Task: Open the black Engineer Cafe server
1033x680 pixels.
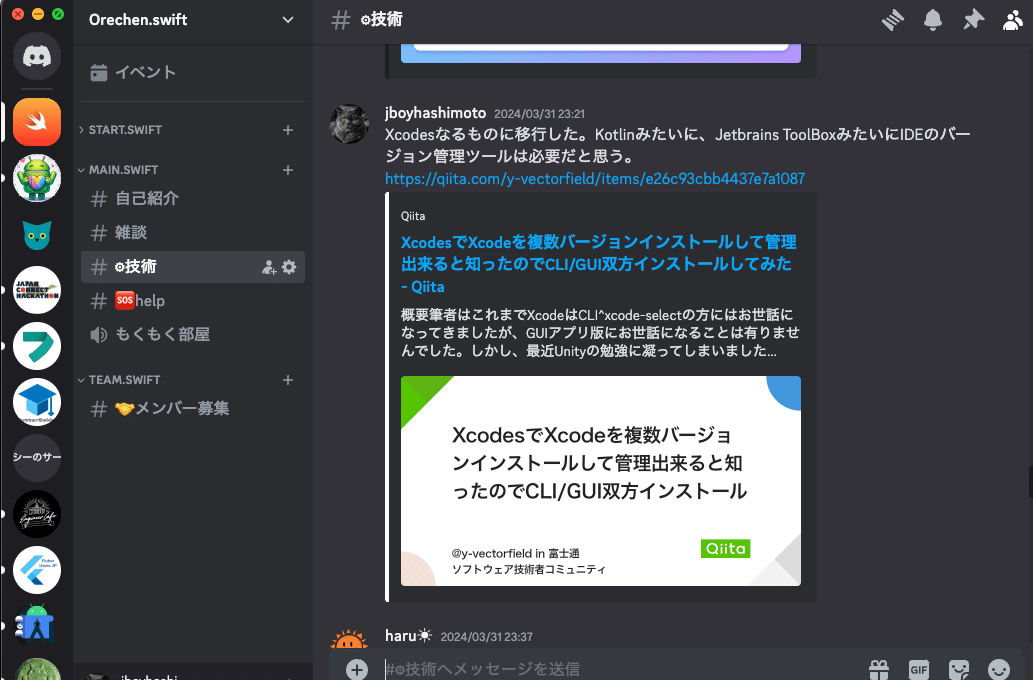Action: (37, 514)
